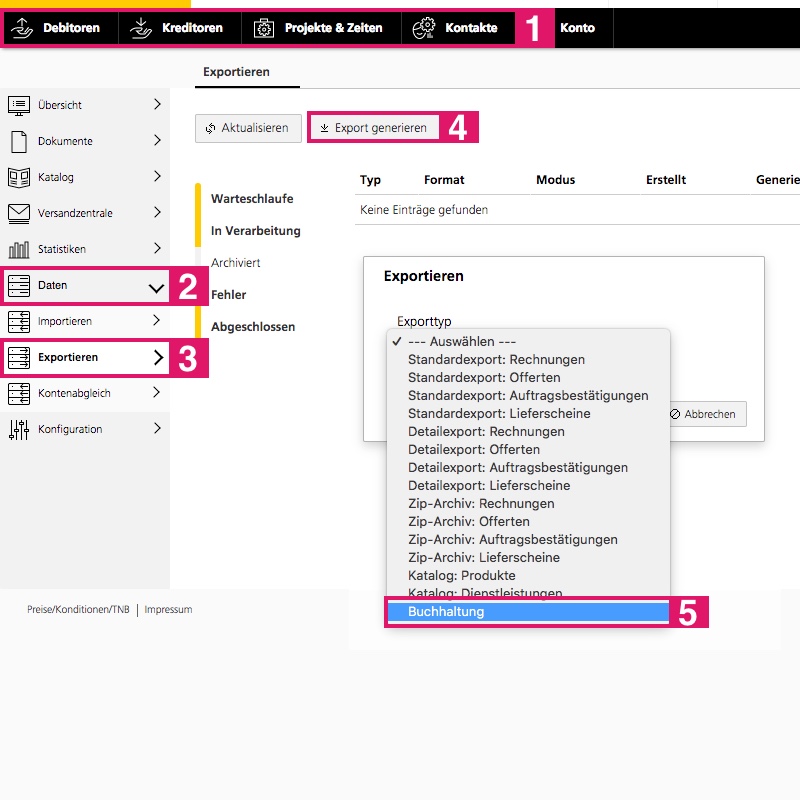Collapse the Daten section chevron
Viewport: 800px width, 800px height.
pos(156,286)
